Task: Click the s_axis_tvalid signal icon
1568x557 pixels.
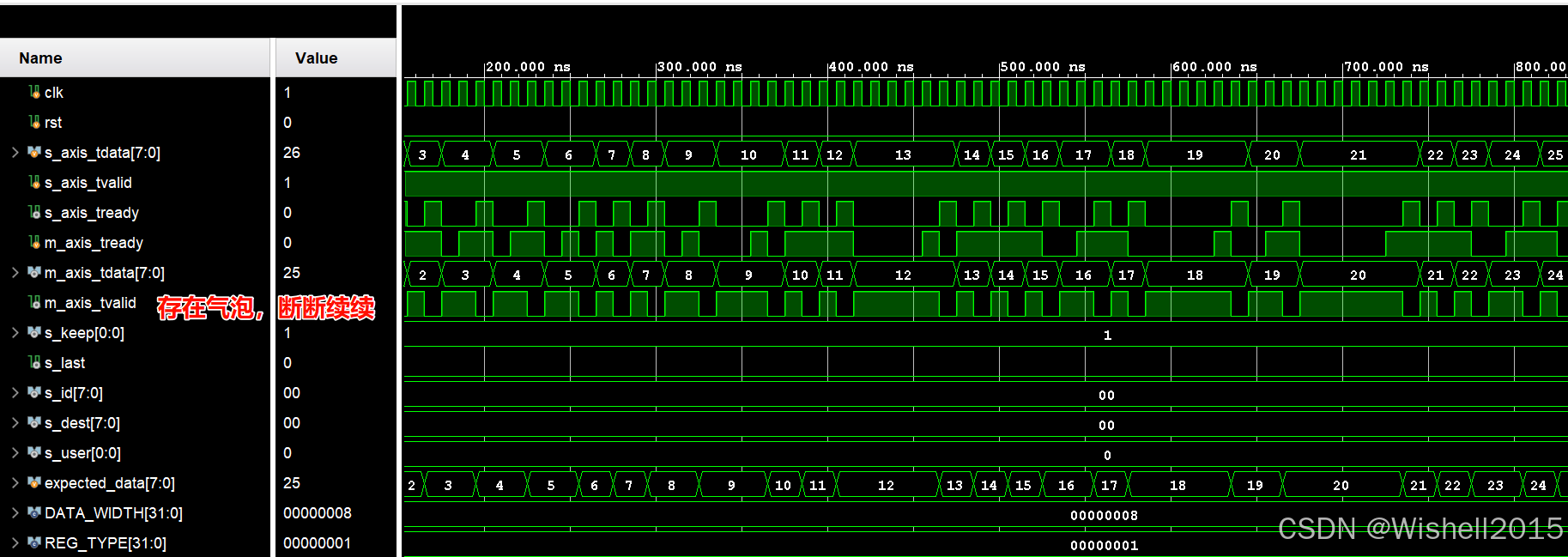Action: coord(34,182)
